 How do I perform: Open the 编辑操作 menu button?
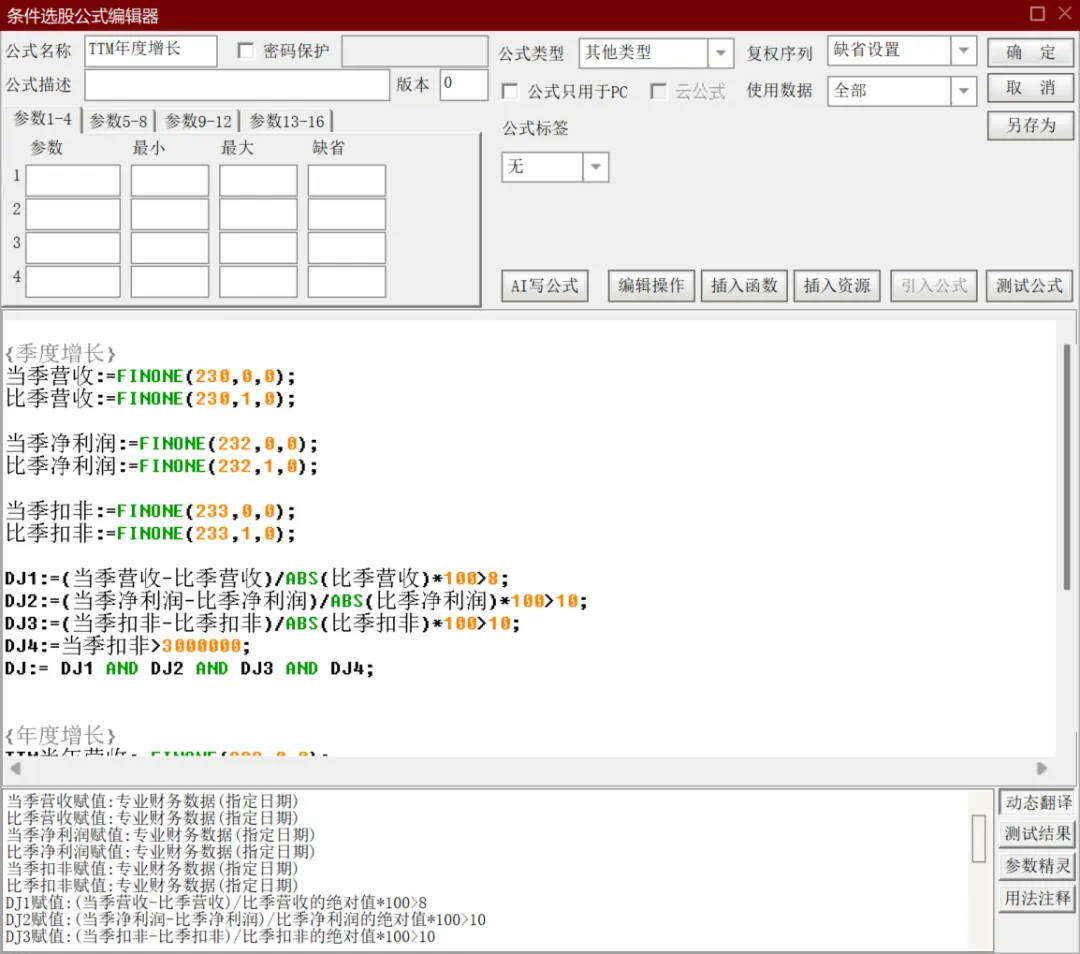pos(651,286)
